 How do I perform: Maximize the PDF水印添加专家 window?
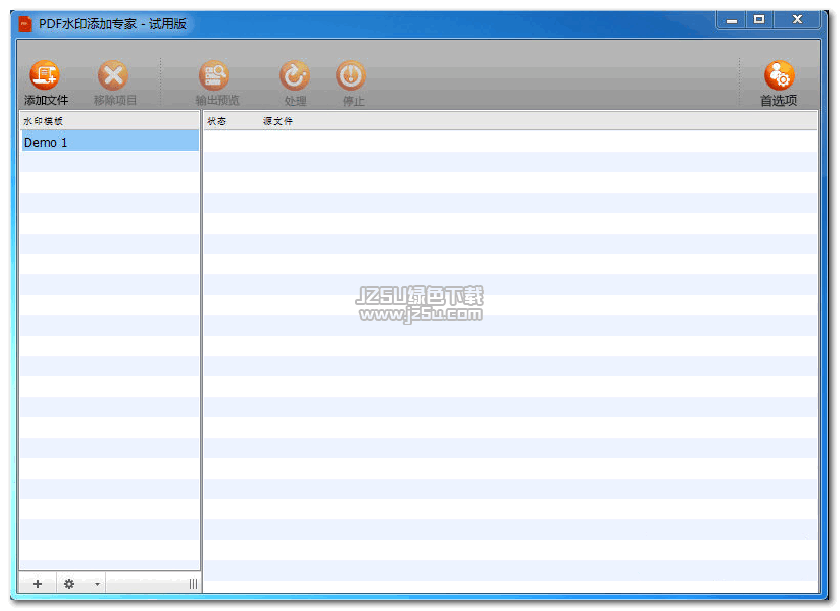[759, 20]
